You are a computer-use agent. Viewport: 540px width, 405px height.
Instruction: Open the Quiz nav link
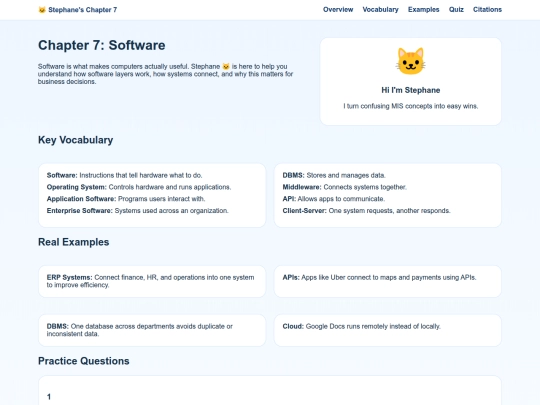pyautogui.click(x=456, y=10)
